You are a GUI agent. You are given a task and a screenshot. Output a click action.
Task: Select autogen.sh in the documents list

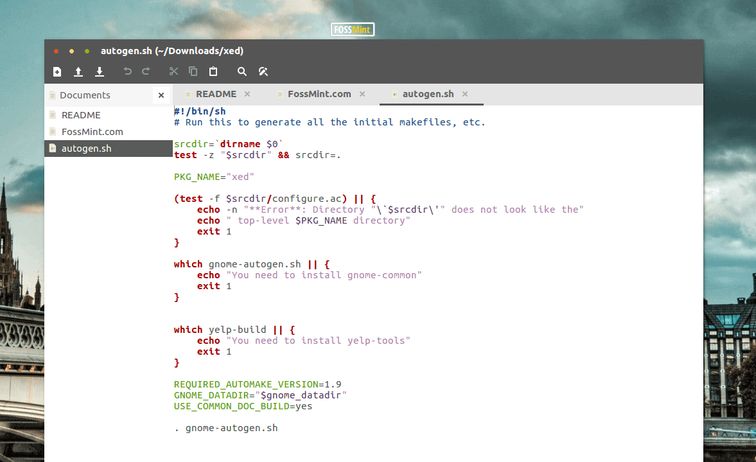pos(86,148)
